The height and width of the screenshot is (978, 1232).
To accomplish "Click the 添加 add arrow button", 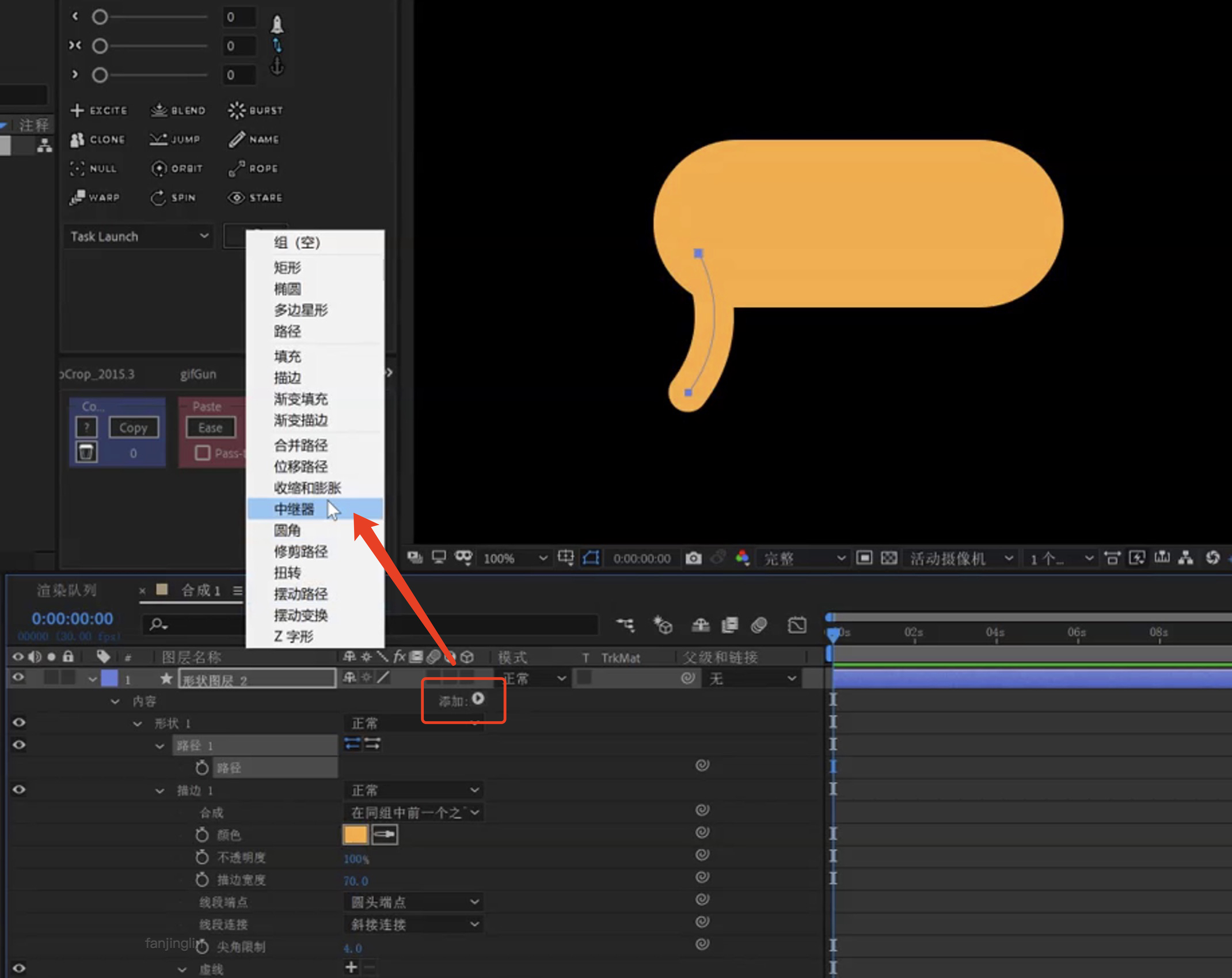I will point(478,699).
